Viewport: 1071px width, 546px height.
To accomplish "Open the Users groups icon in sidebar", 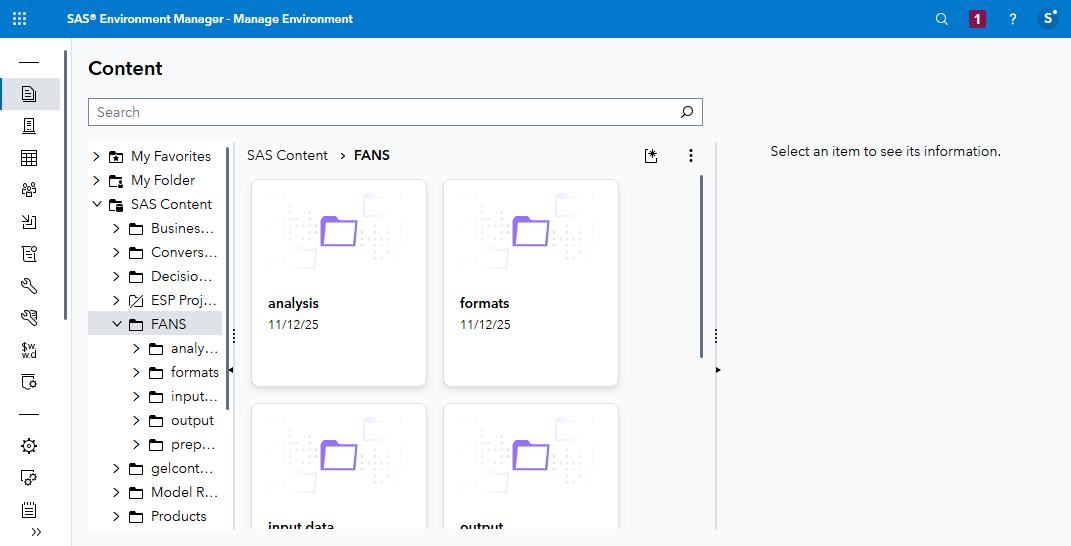I will tap(29, 190).
